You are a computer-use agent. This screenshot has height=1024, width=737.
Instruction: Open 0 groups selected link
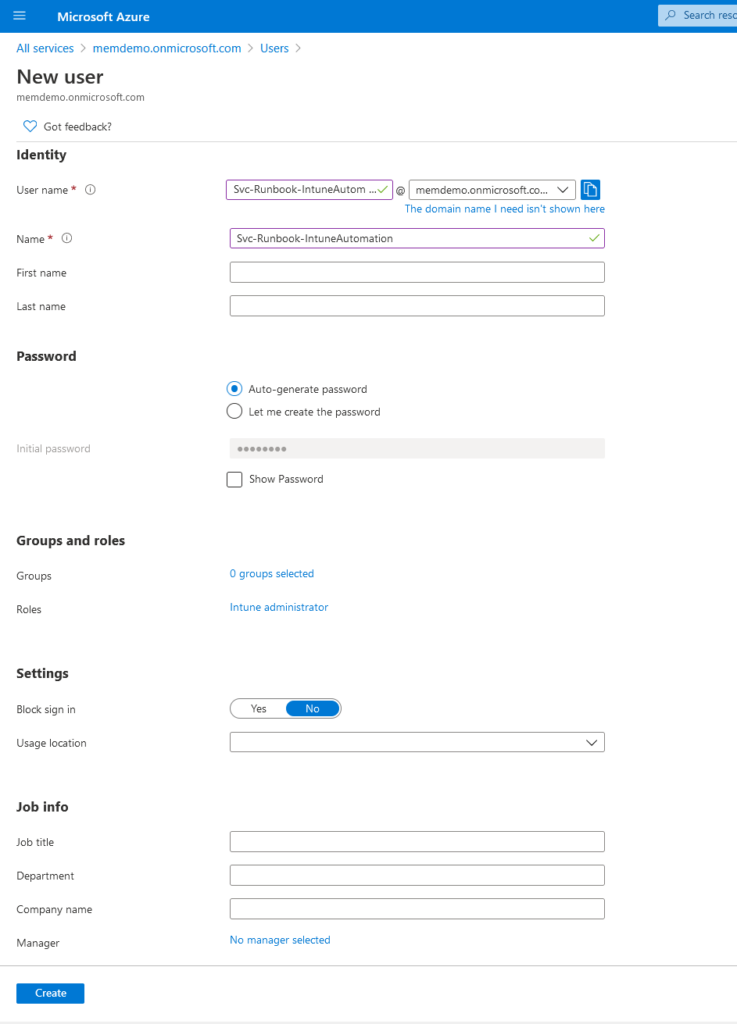click(272, 573)
